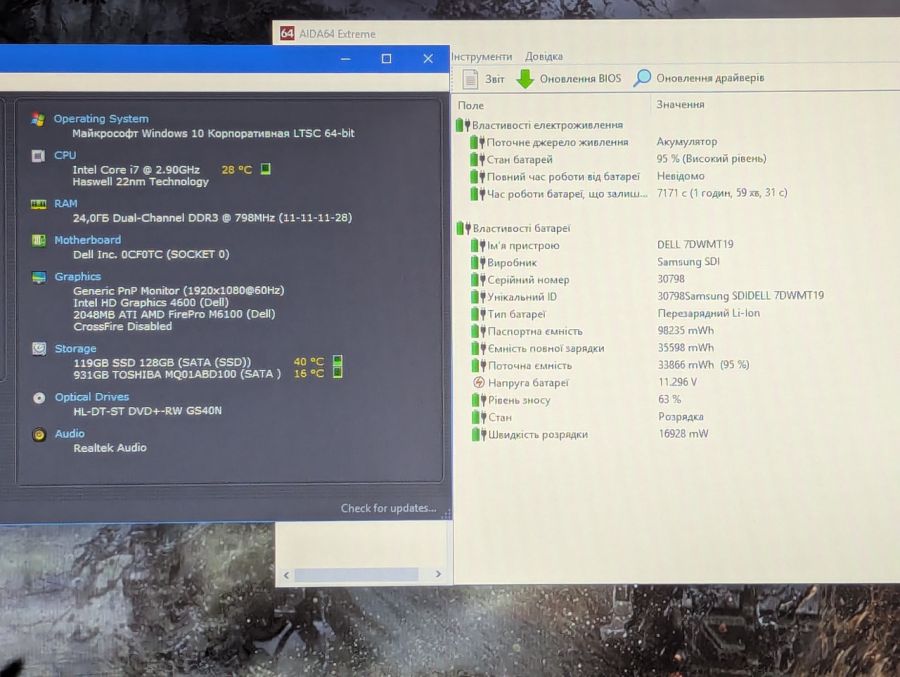
Task: Click Оновлення драйверів toolbar button
Action: click(699, 78)
